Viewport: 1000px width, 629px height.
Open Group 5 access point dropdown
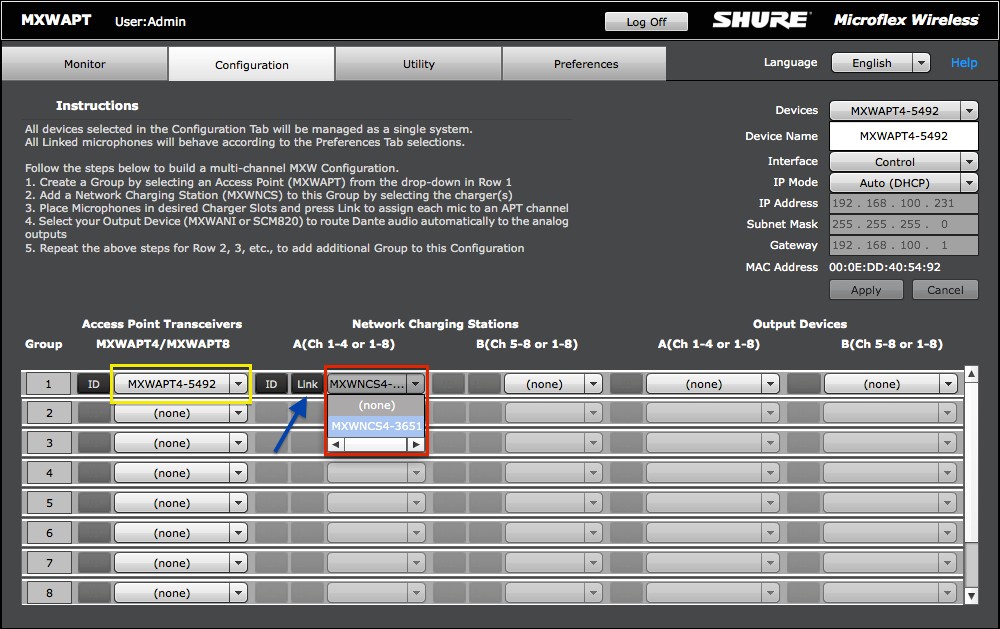pos(180,503)
